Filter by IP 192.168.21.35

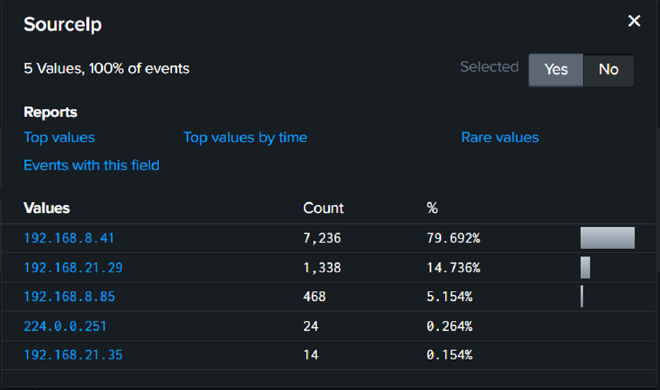click(x=73, y=355)
